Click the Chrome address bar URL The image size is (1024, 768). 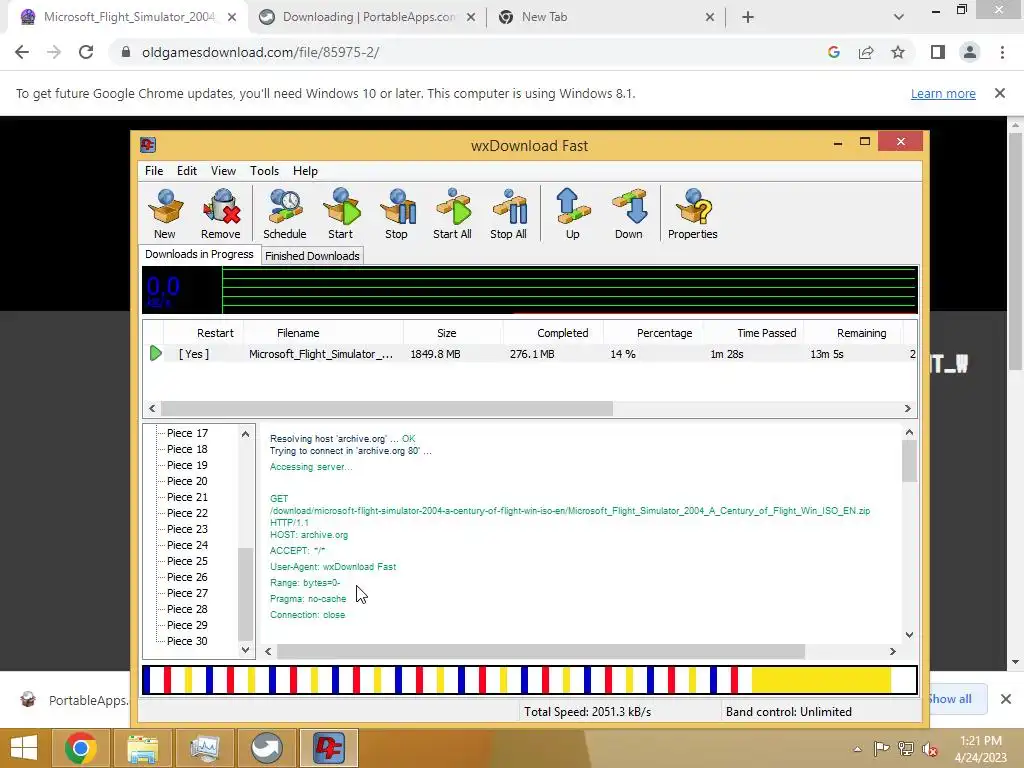pyautogui.click(x=261, y=52)
